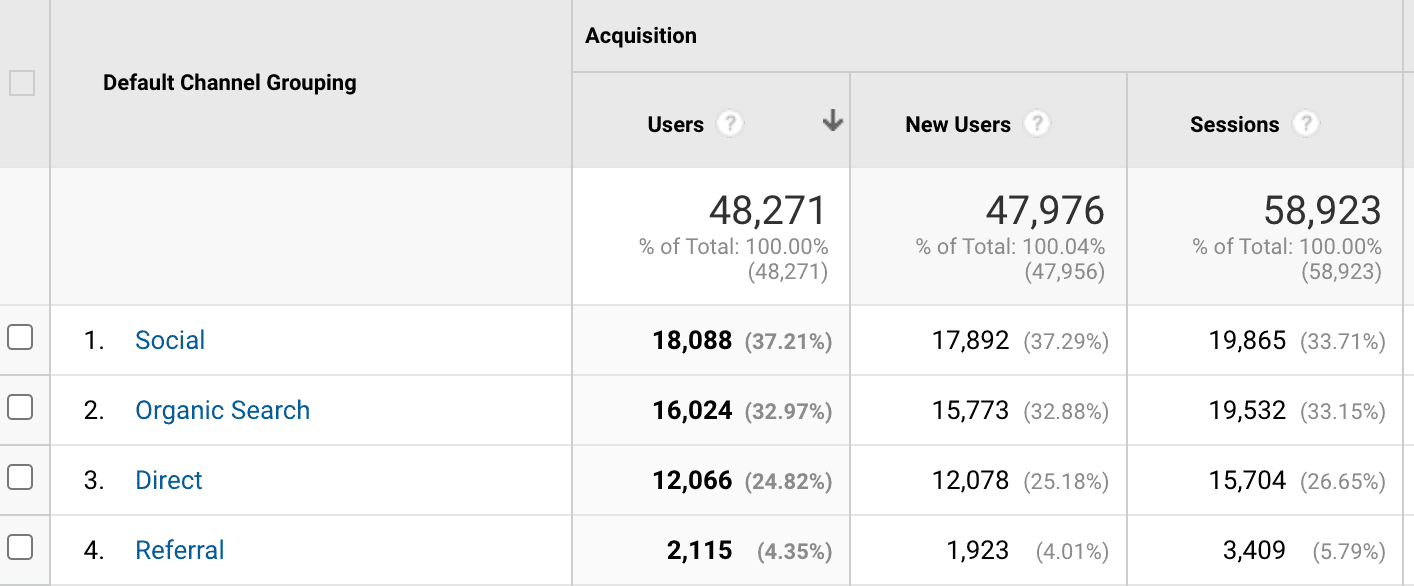Enable the Referral row checkbox
Image resolution: width=1414 pixels, height=586 pixels.
[20, 547]
